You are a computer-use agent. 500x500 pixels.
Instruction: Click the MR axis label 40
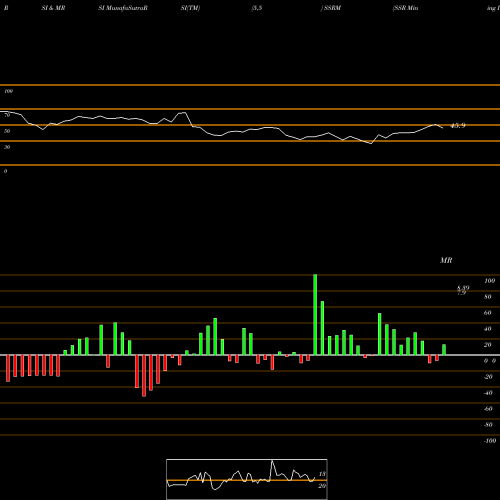point(488,329)
